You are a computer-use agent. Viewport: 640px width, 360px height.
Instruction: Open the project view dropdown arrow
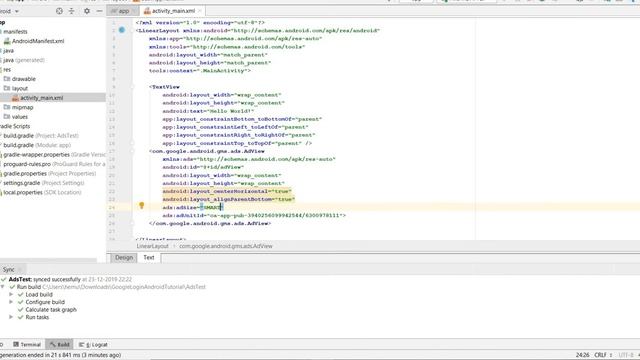(17, 11)
